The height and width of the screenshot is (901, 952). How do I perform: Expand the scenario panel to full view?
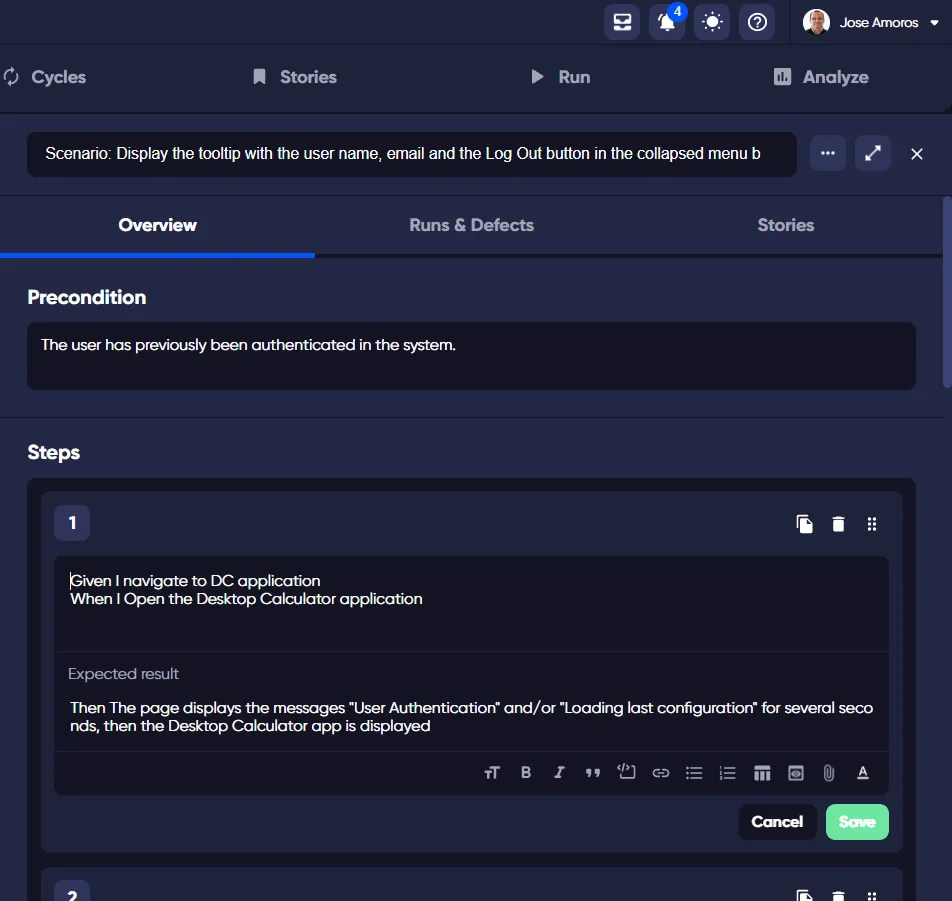pos(872,154)
